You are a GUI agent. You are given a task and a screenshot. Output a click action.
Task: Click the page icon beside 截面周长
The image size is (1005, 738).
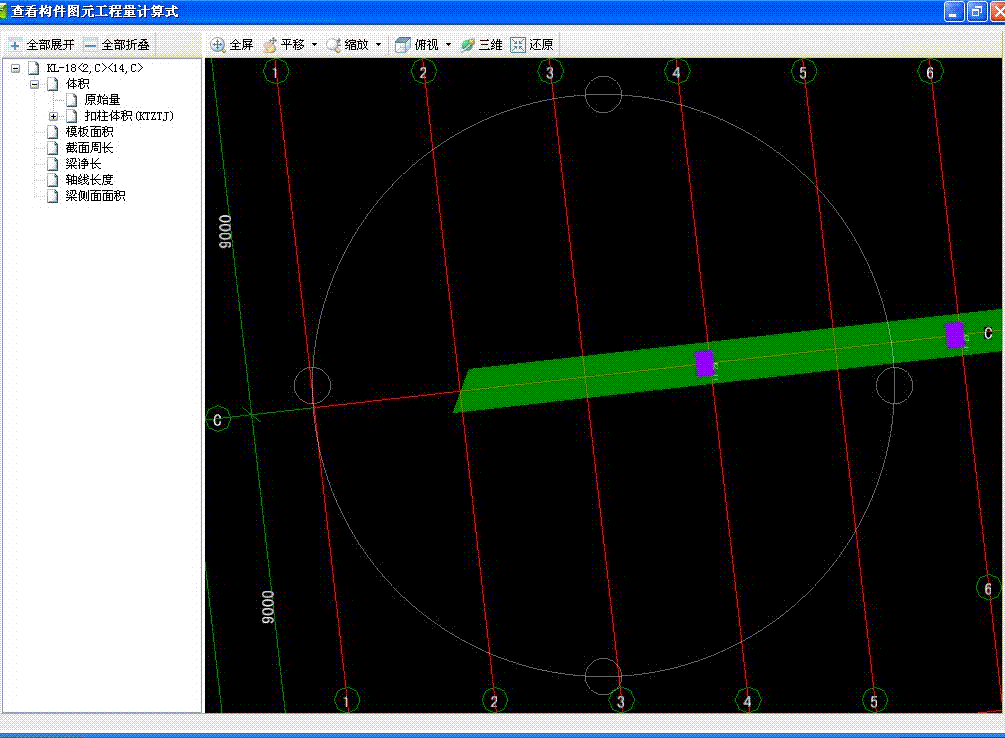(x=53, y=148)
